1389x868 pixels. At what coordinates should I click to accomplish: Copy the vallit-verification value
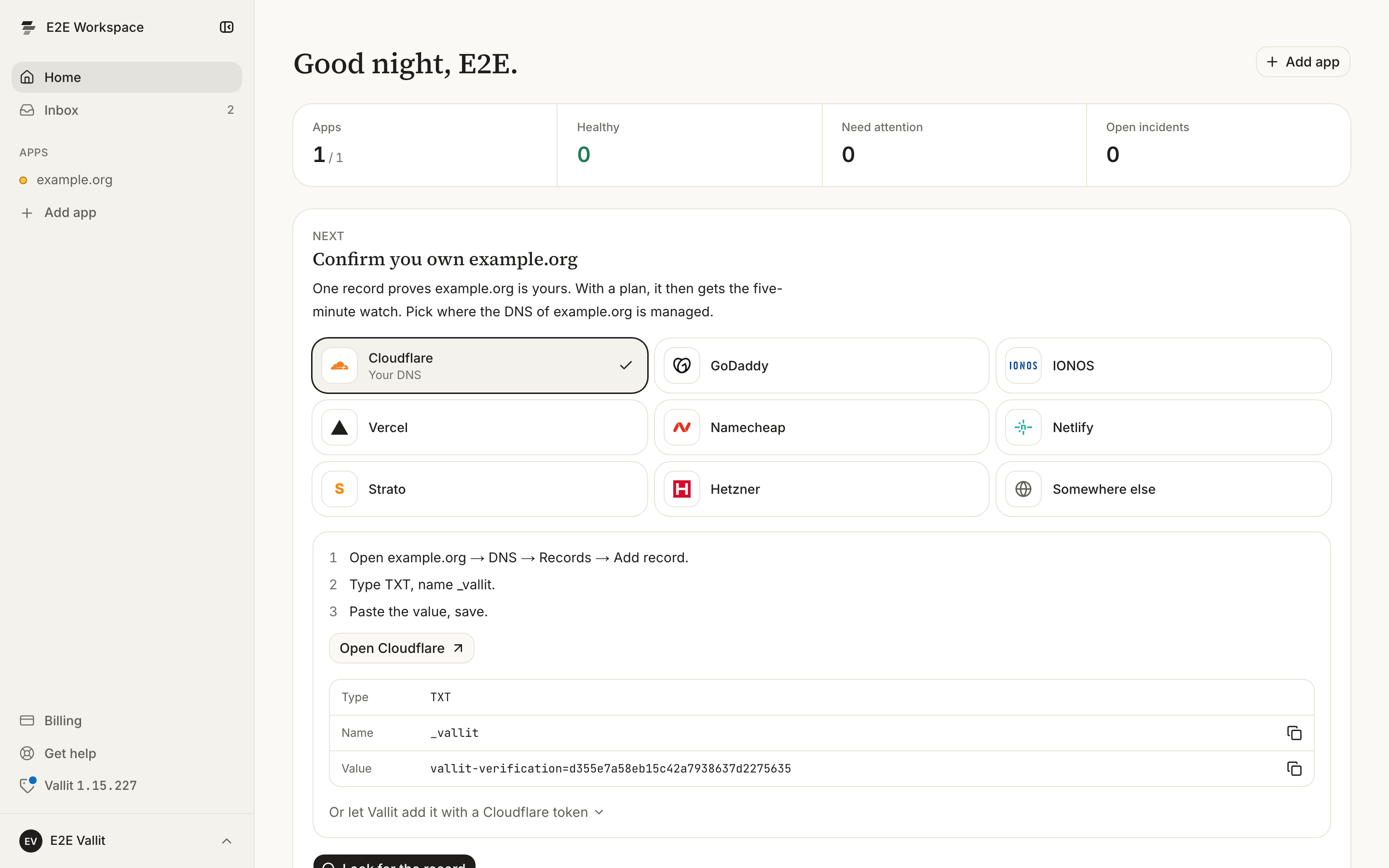click(1294, 768)
